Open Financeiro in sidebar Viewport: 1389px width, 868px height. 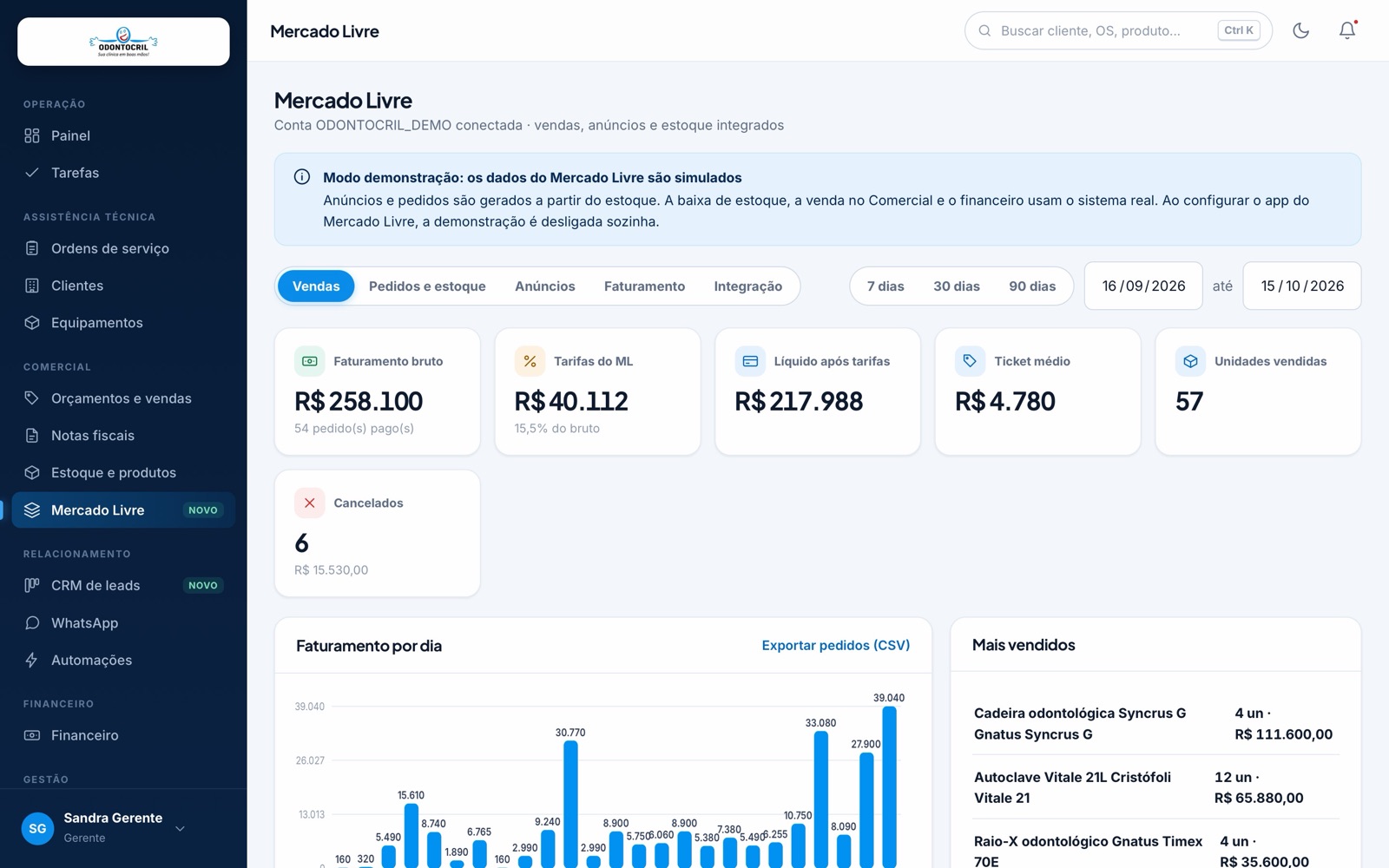tap(123, 735)
